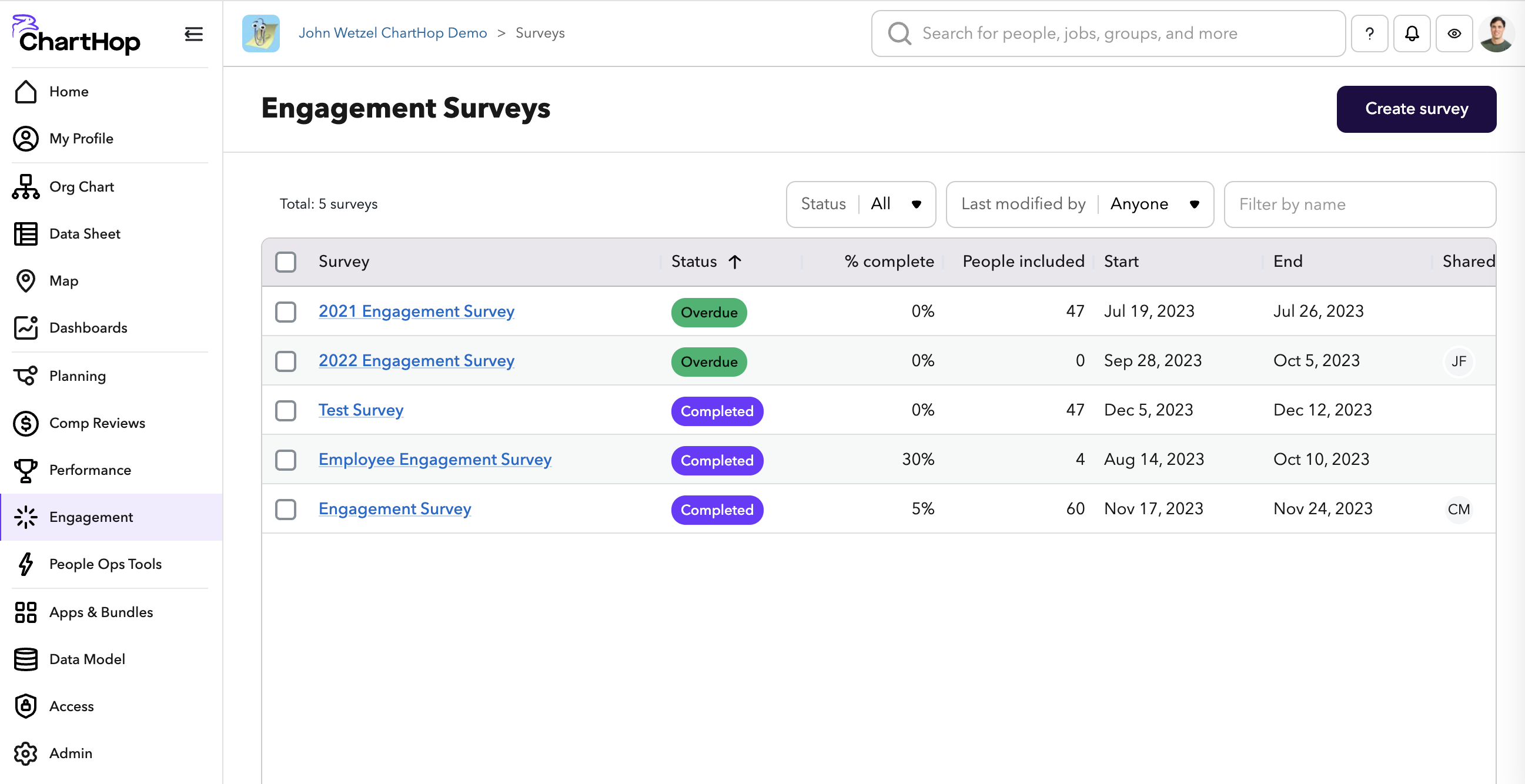Screen dimensions: 1525x784
Task: Open Dashboards from the sidebar icon
Action: 25,328
